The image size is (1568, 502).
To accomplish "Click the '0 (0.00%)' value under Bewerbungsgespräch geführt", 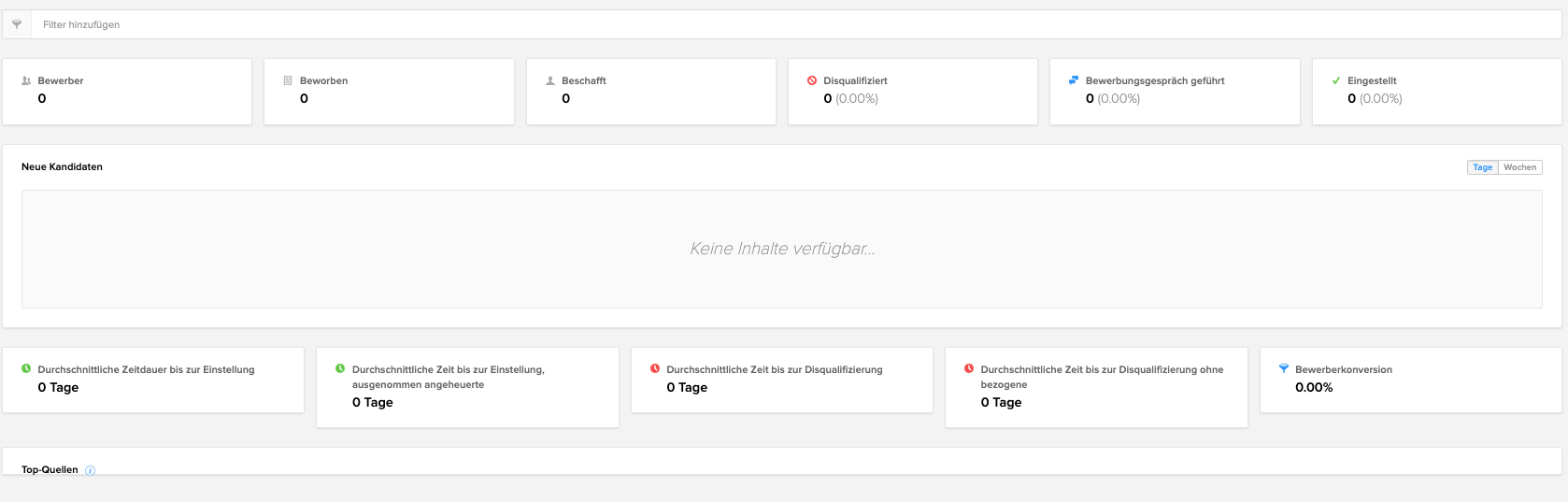I will click(x=1113, y=98).
